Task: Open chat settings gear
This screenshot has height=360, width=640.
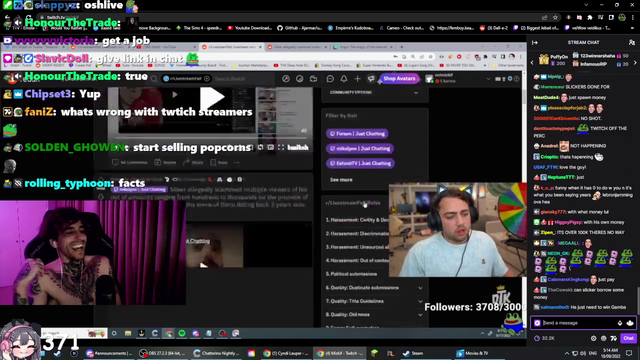Action: pos(593,338)
